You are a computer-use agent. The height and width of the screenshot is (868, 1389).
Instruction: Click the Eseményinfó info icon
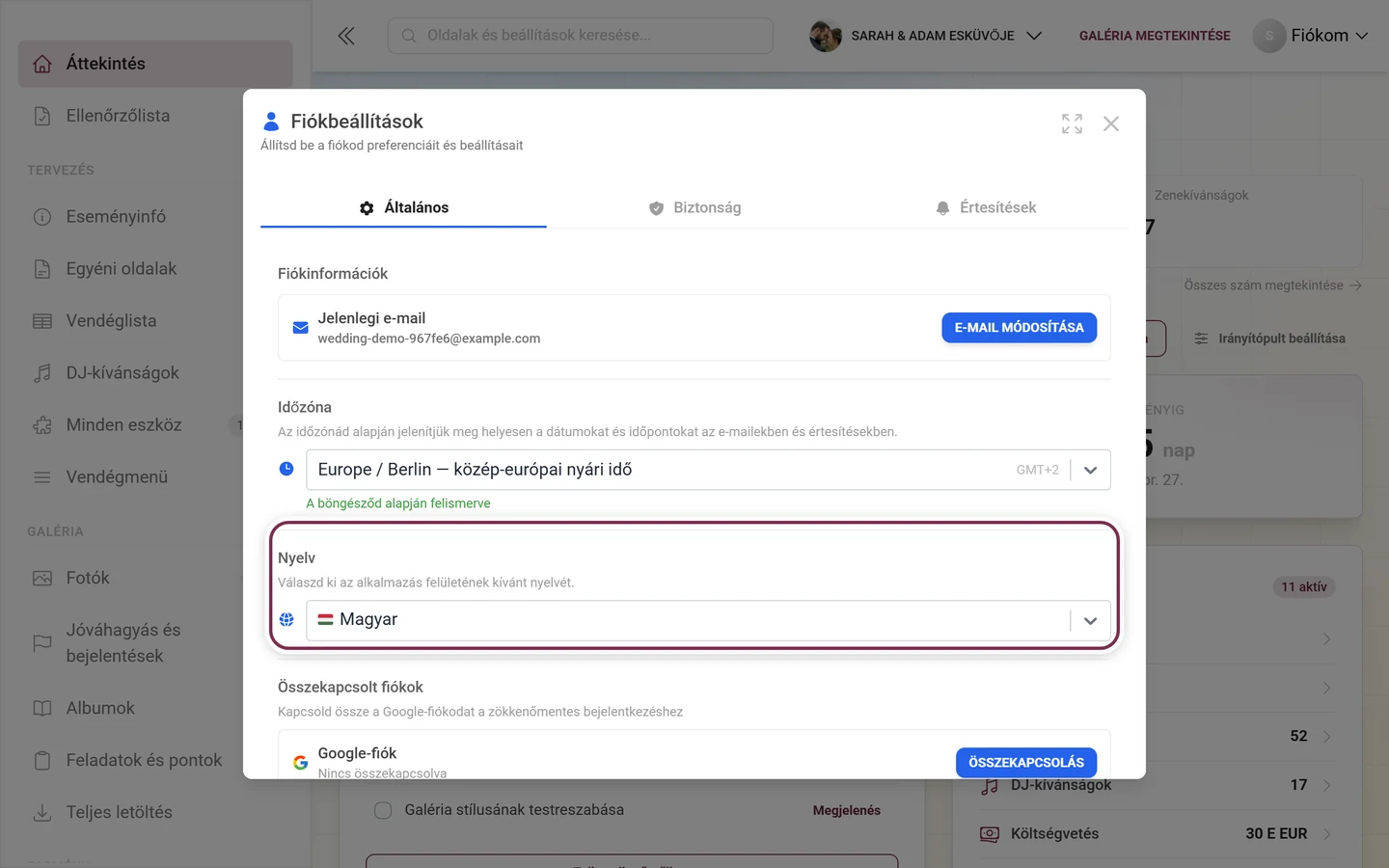click(x=42, y=217)
